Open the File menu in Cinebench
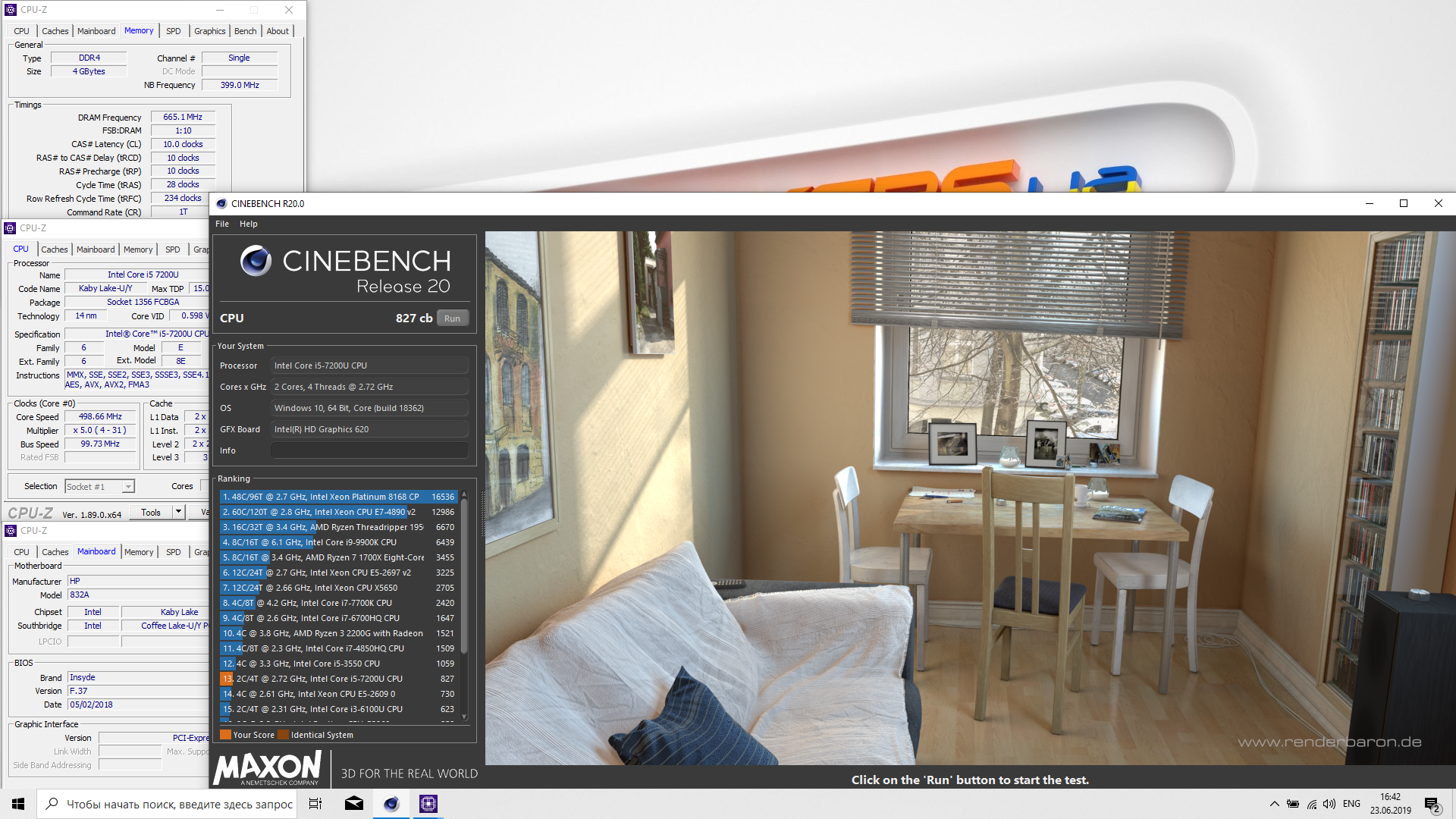 click(222, 224)
